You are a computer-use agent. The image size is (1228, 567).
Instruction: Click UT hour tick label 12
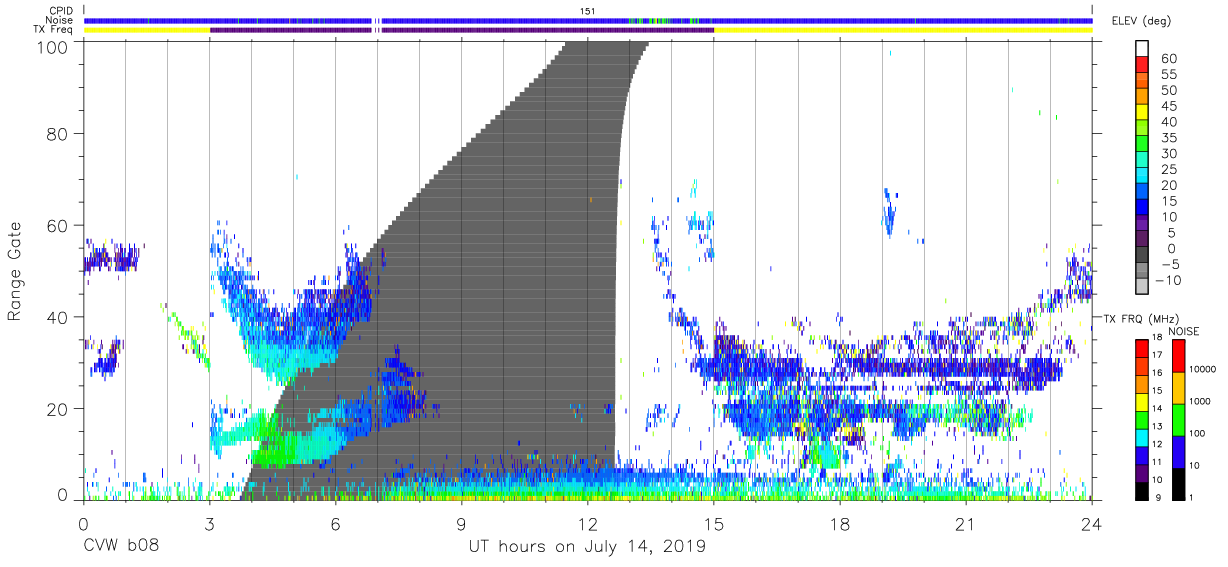click(x=588, y=525)
